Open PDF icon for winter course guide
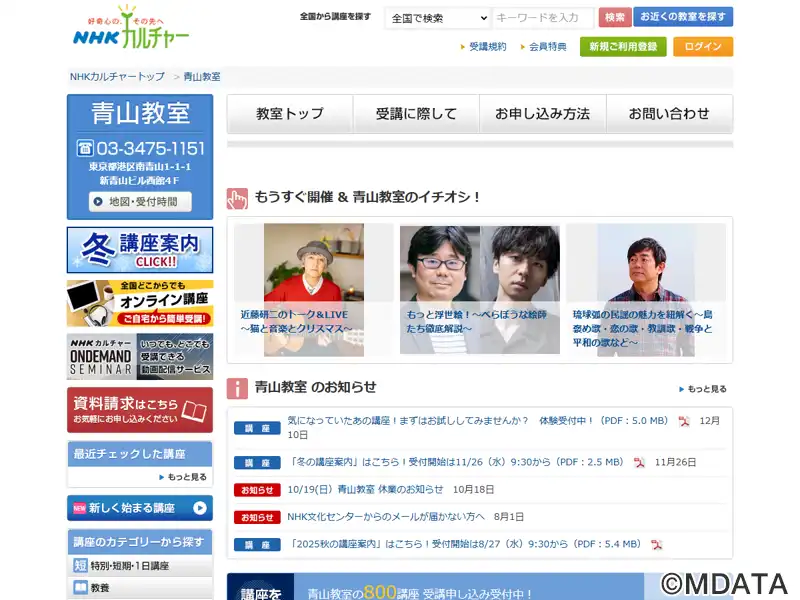Screen dimensions: 800x600 click(x=639, y=463)
